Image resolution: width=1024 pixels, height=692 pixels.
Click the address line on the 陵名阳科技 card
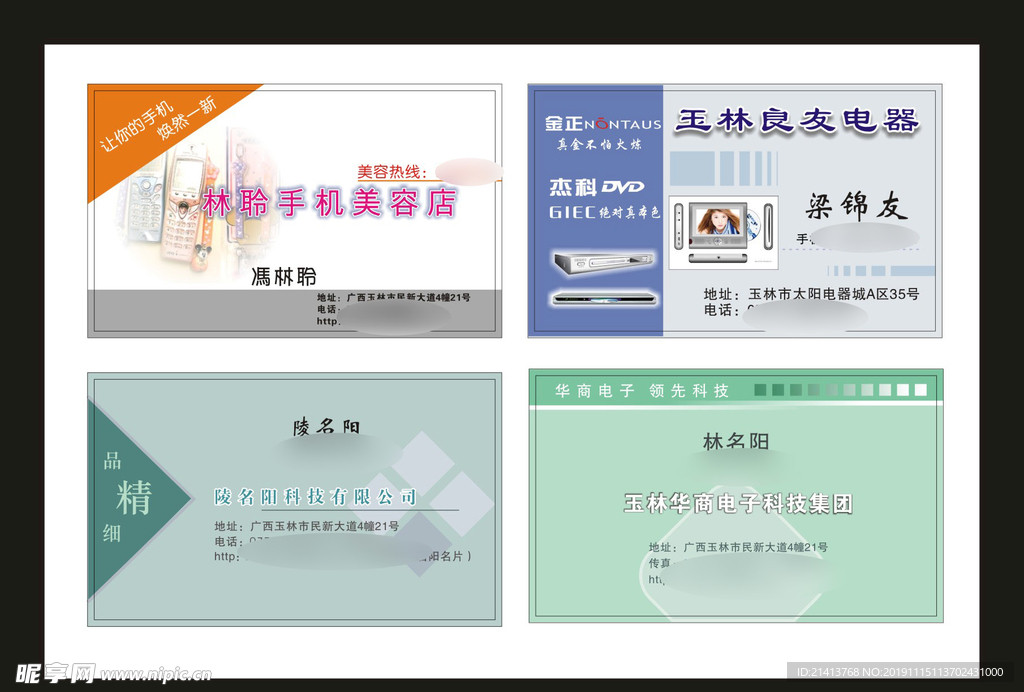point(306,526)
